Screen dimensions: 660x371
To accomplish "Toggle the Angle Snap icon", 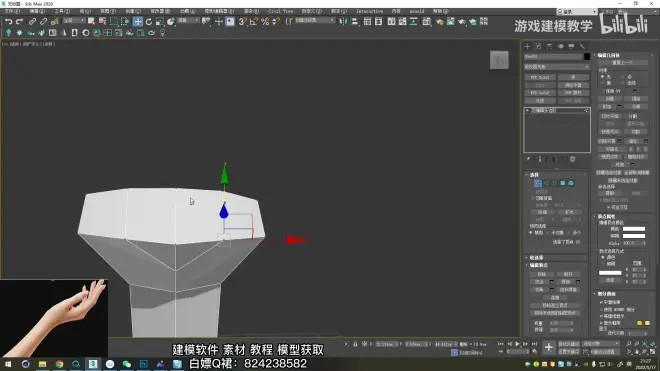I will click(x=253, y=21).
